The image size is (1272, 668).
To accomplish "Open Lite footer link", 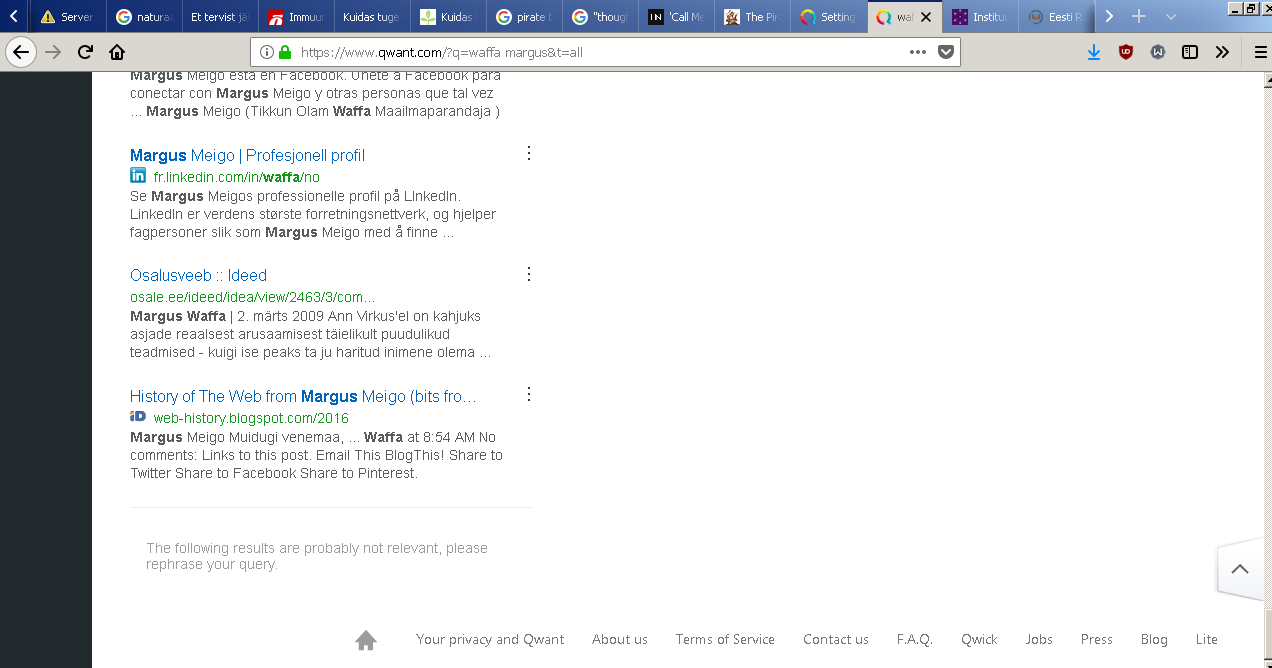I will point(1207,640).
